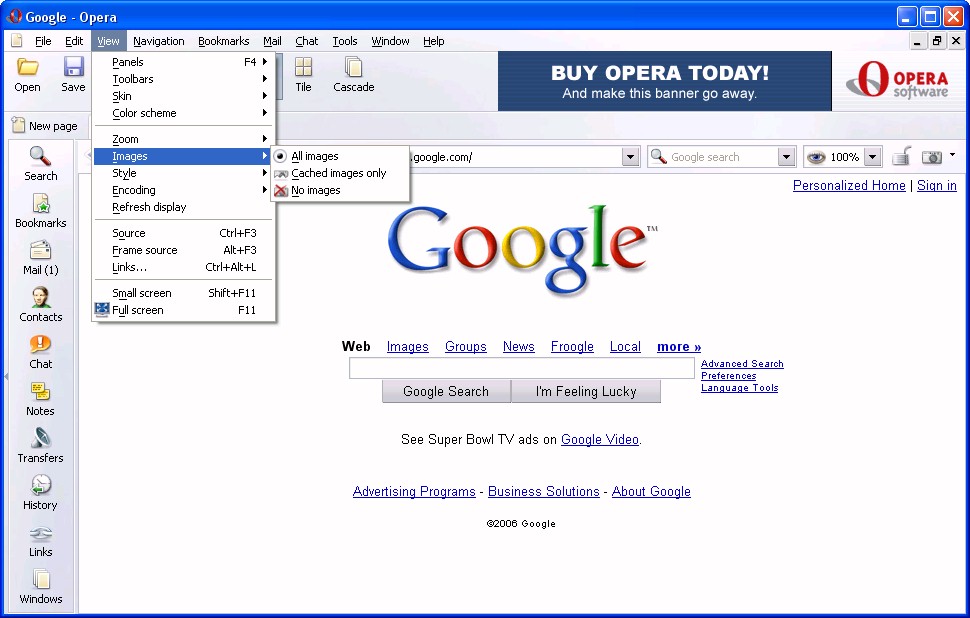Click the I'm Feeling Lucky button
Image resolution: width=970 pixels, height=618 pixels.
coord(586,391)
